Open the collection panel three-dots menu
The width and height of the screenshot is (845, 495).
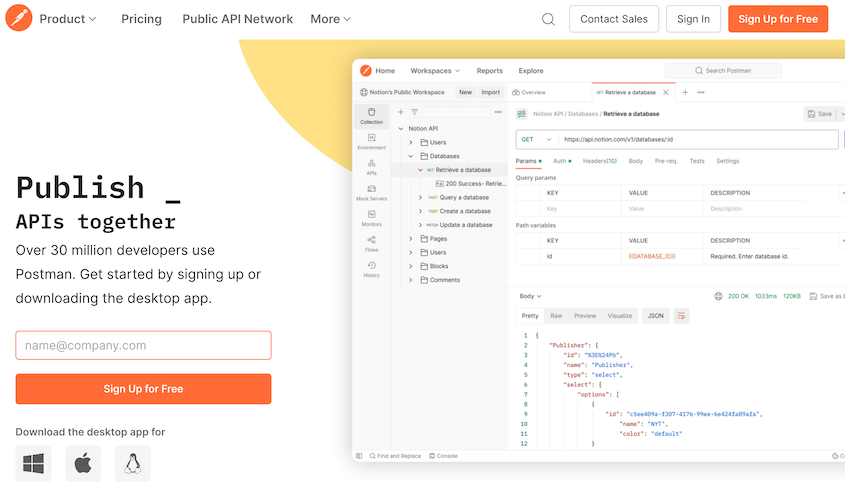coord(498,112)
